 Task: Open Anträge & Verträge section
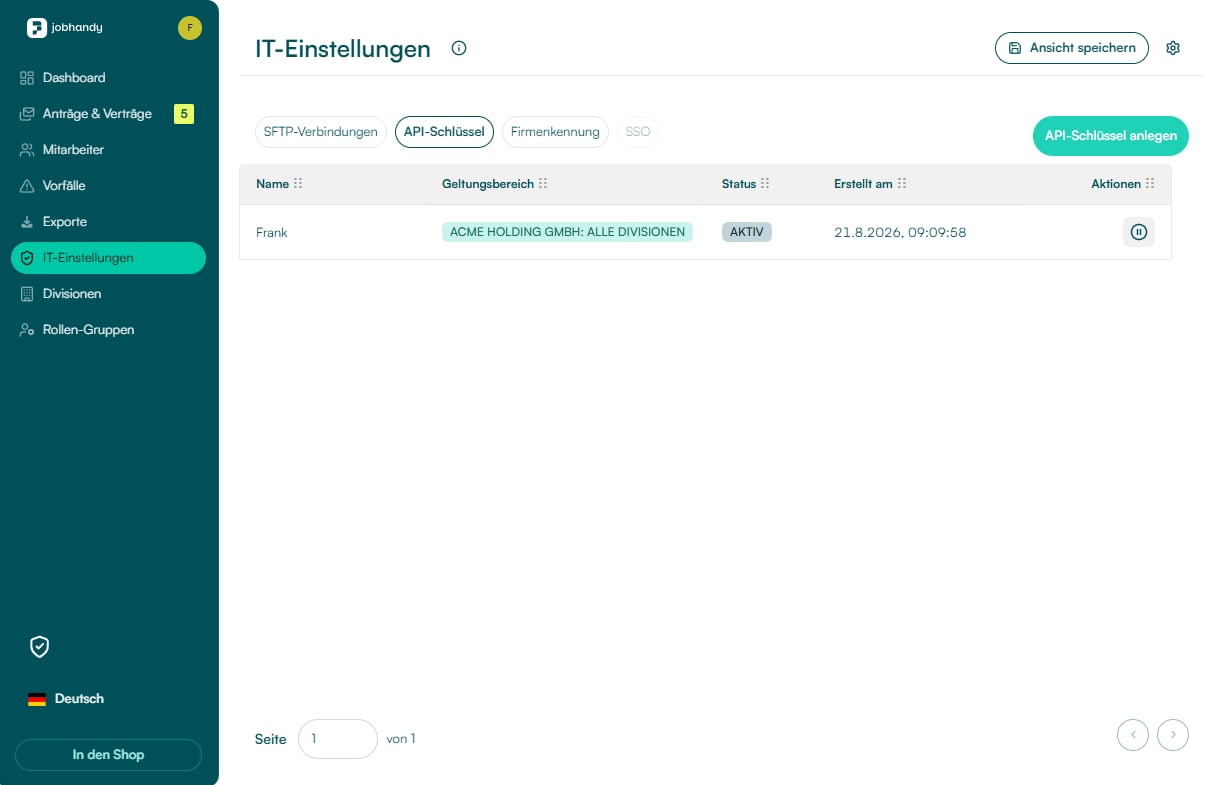pos(108,114)
